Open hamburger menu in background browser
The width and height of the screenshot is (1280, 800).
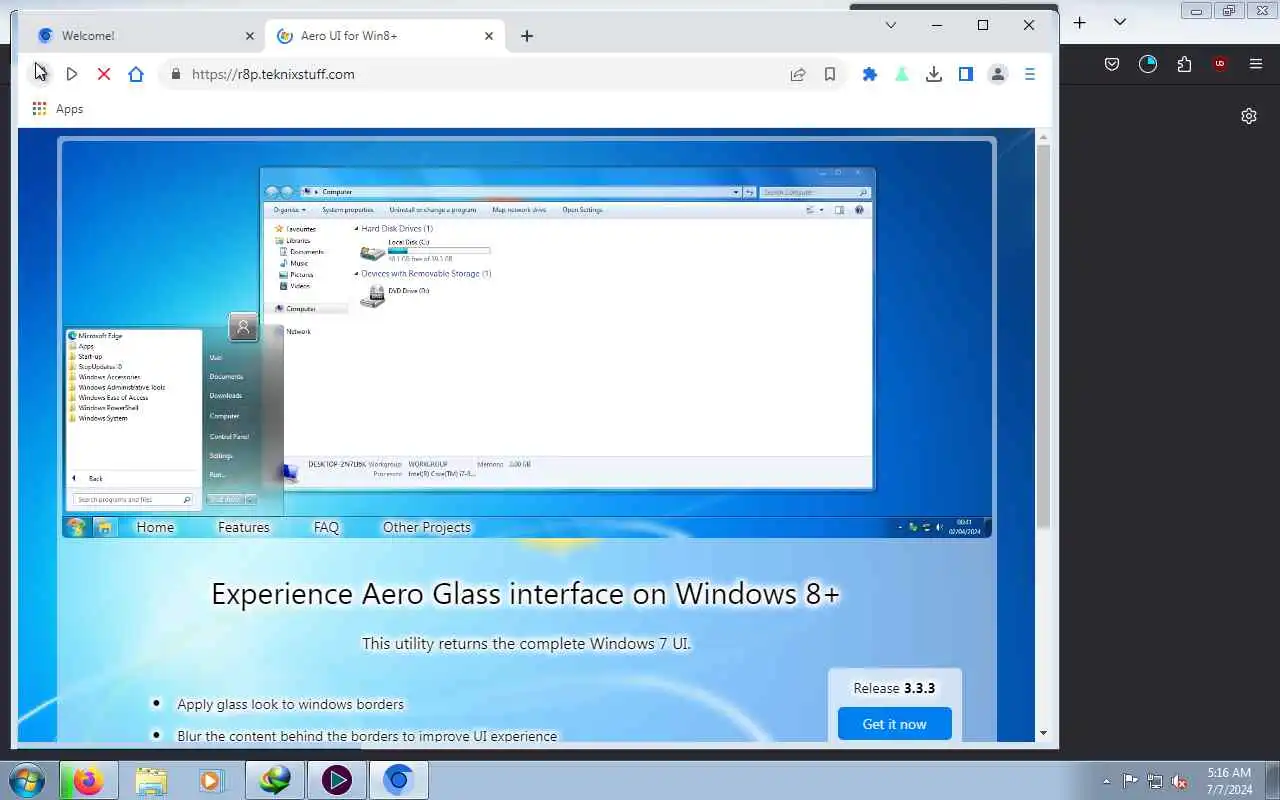pyautogui.click(x=1256, y=64)
